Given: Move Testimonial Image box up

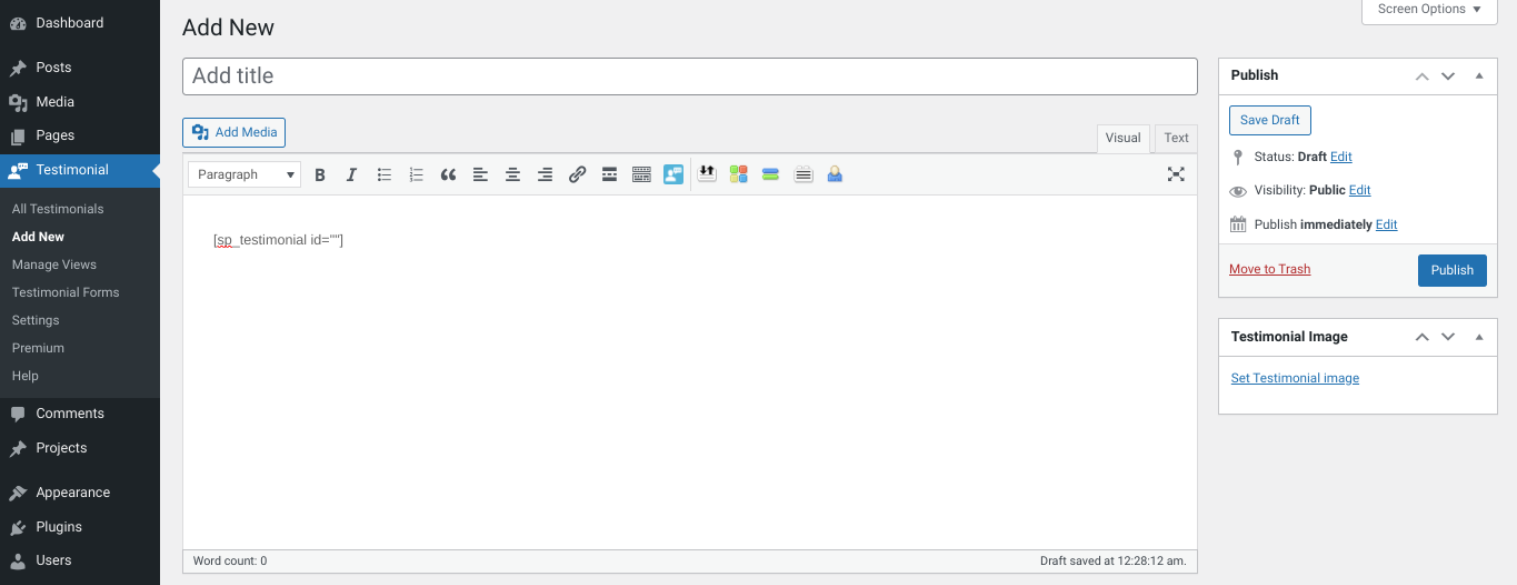Looking at the screenshot, I should coord(1422,337).
